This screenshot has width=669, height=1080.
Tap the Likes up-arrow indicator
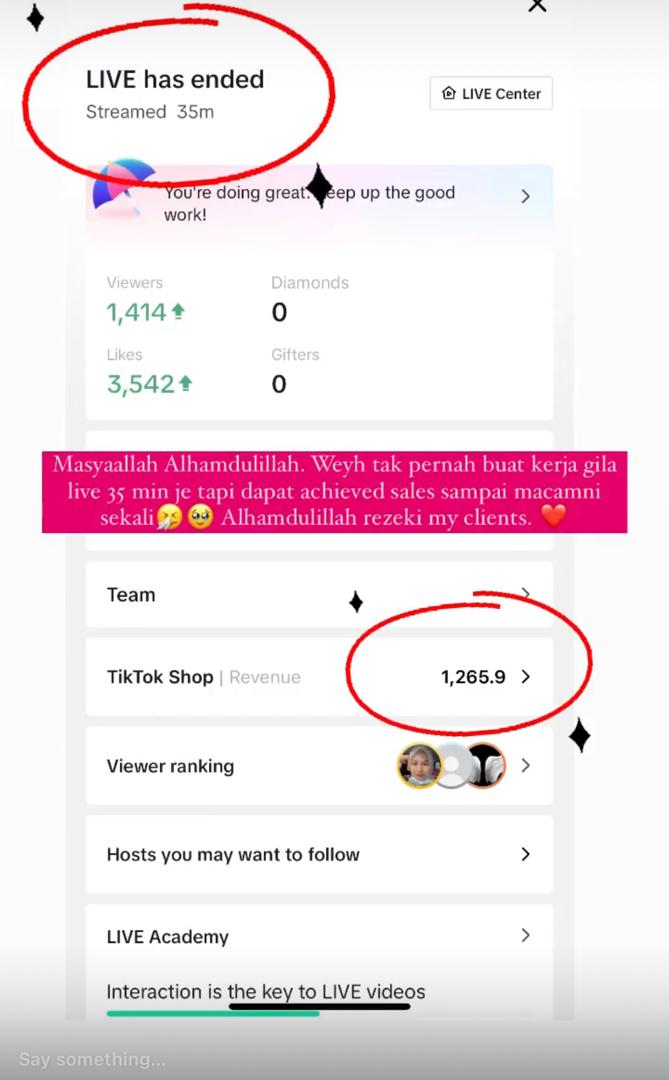(x=185, y=384)
